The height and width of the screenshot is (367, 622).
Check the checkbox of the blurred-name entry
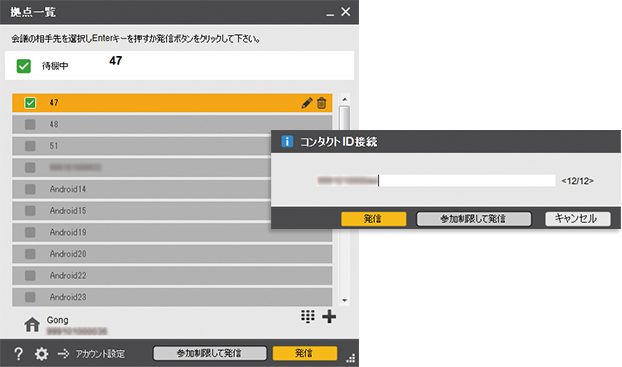[30, 167]
